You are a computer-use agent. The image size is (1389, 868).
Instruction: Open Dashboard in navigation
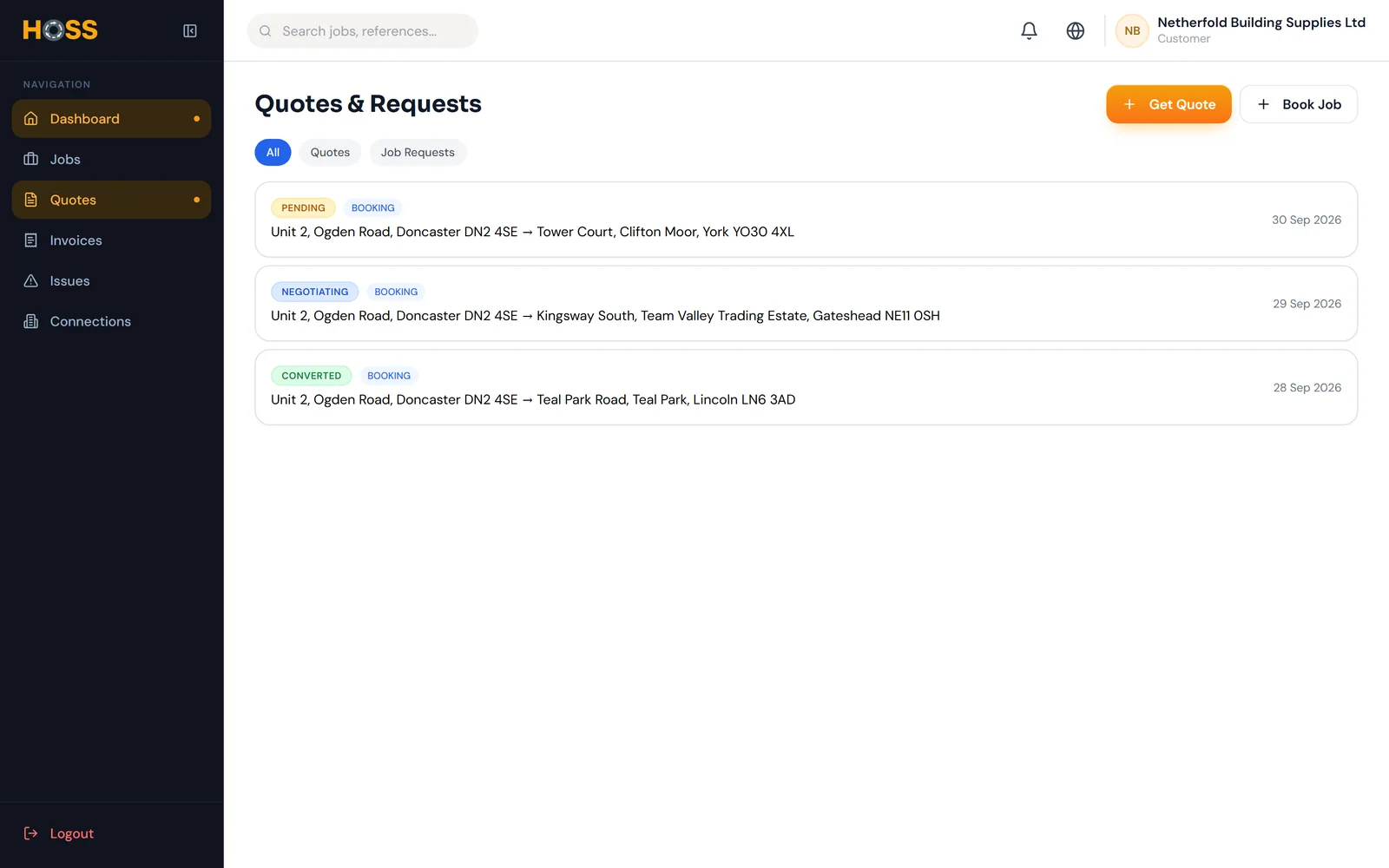tap(111, 119)
